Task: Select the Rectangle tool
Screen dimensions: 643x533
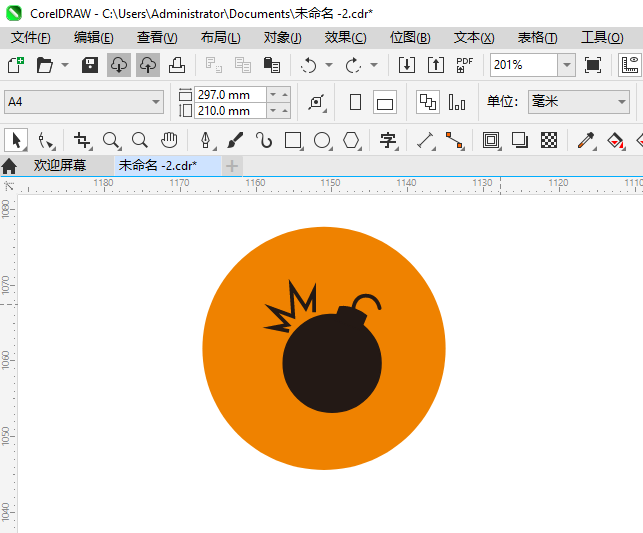Action: coord(294,141)
